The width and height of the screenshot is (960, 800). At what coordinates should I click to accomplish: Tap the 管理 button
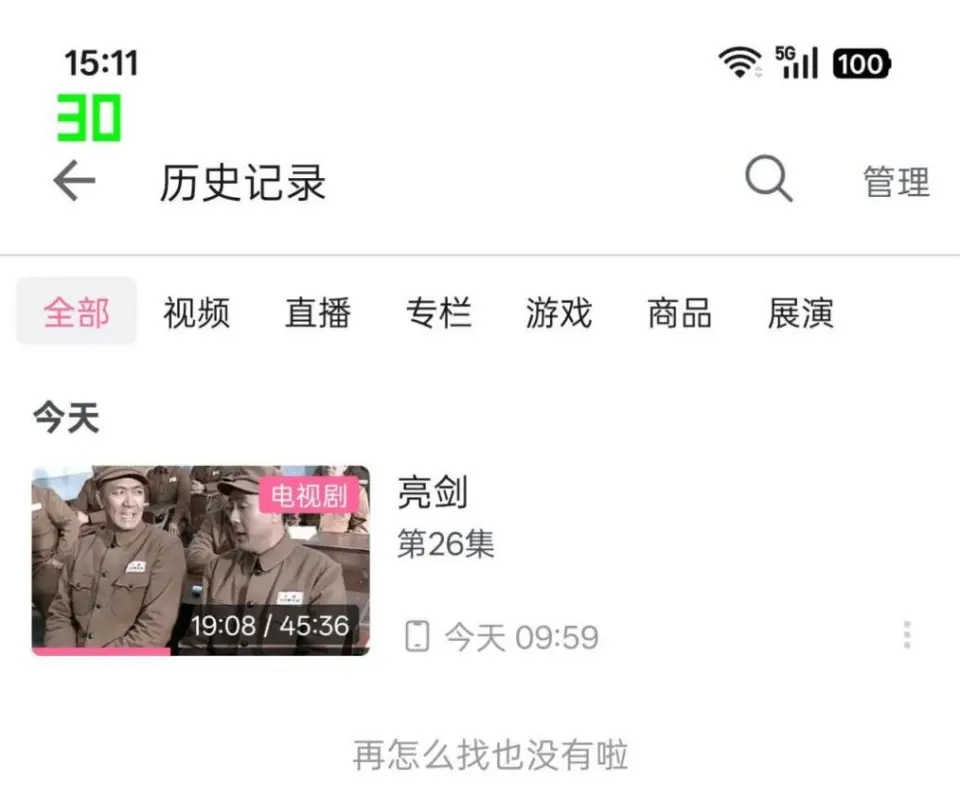897,182
